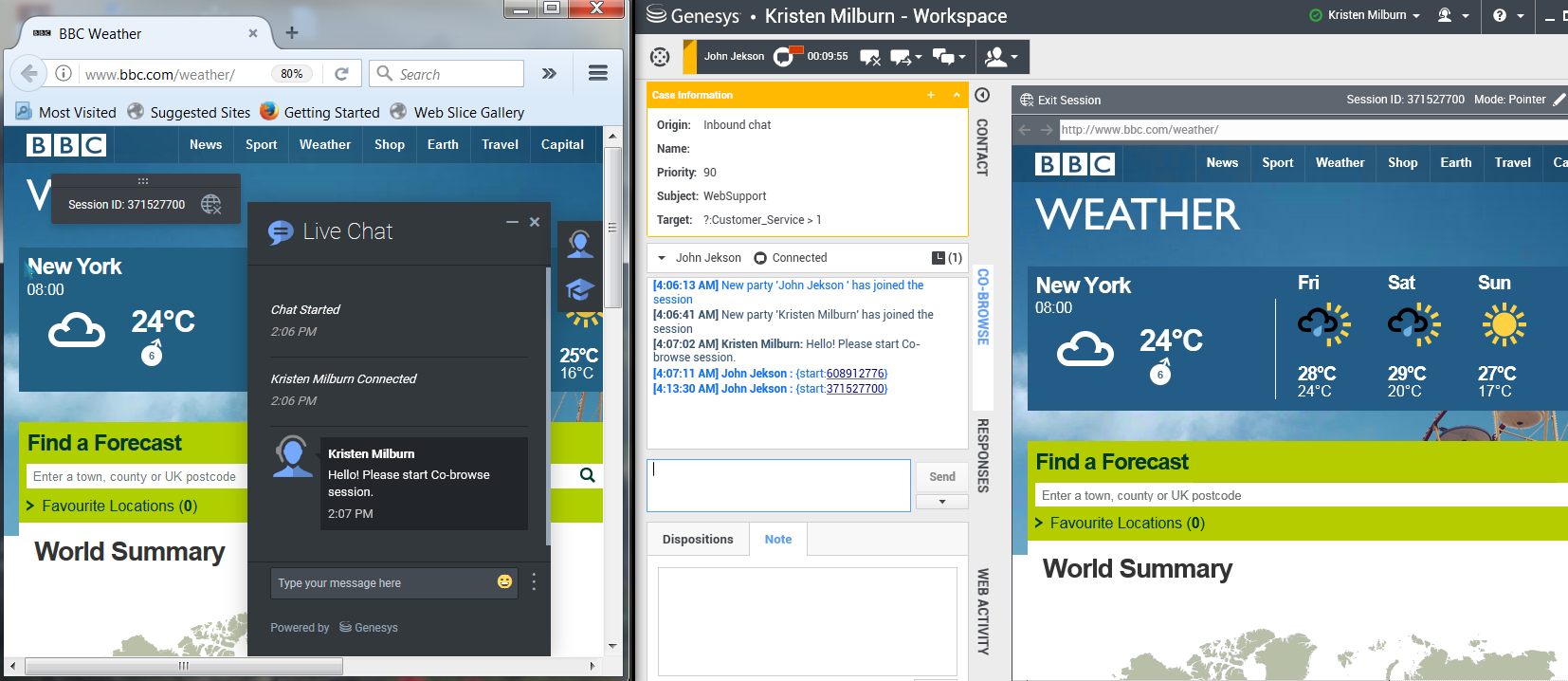
Task: Switch to the Dispositions tab
Action: click(698, 540)
